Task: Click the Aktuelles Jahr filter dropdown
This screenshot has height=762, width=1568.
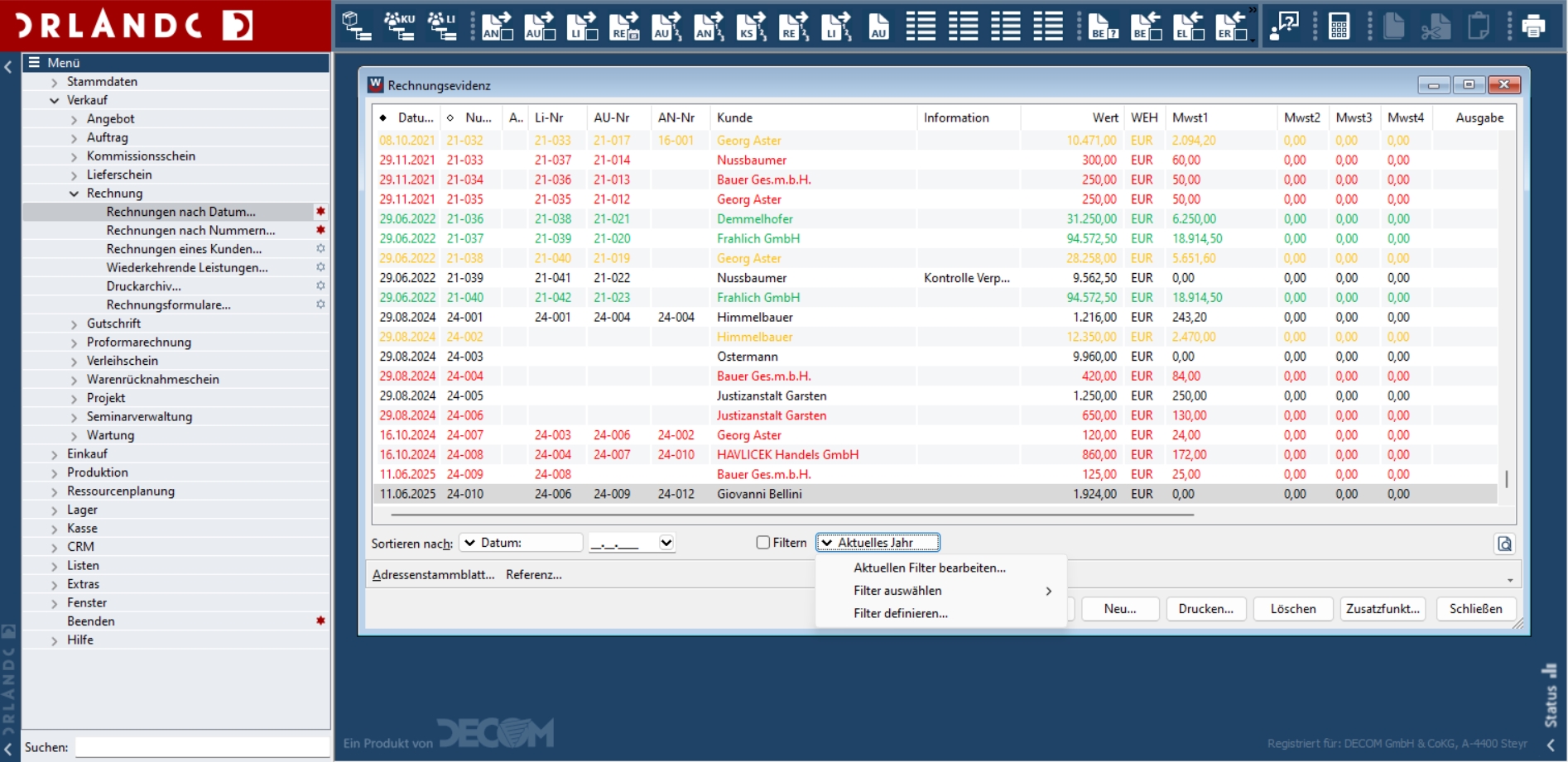Action: pyautogui.click(x=878, y=543)
